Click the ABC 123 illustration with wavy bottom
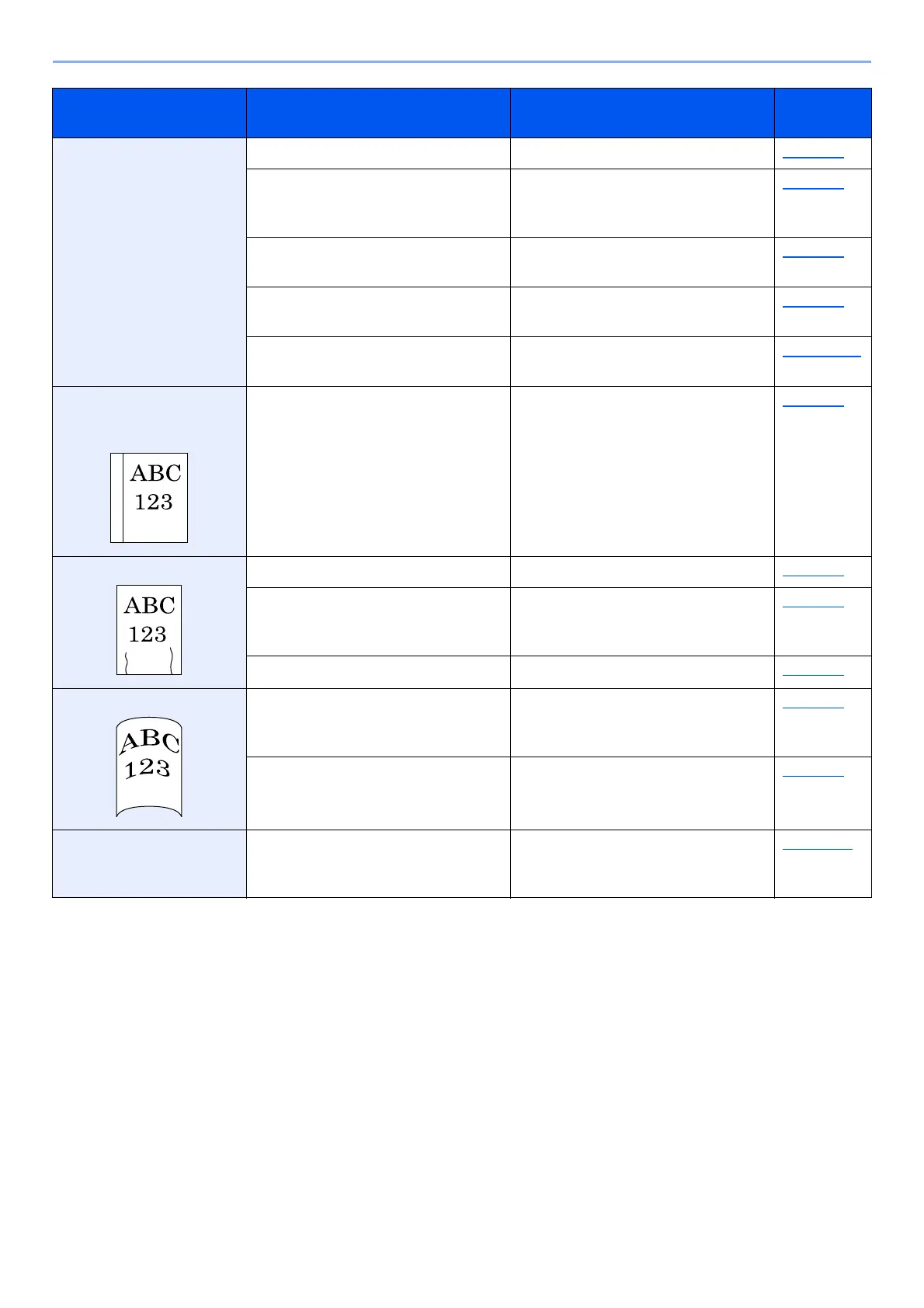This screenshot has width=924, height=1308. (x=149, y=630)
